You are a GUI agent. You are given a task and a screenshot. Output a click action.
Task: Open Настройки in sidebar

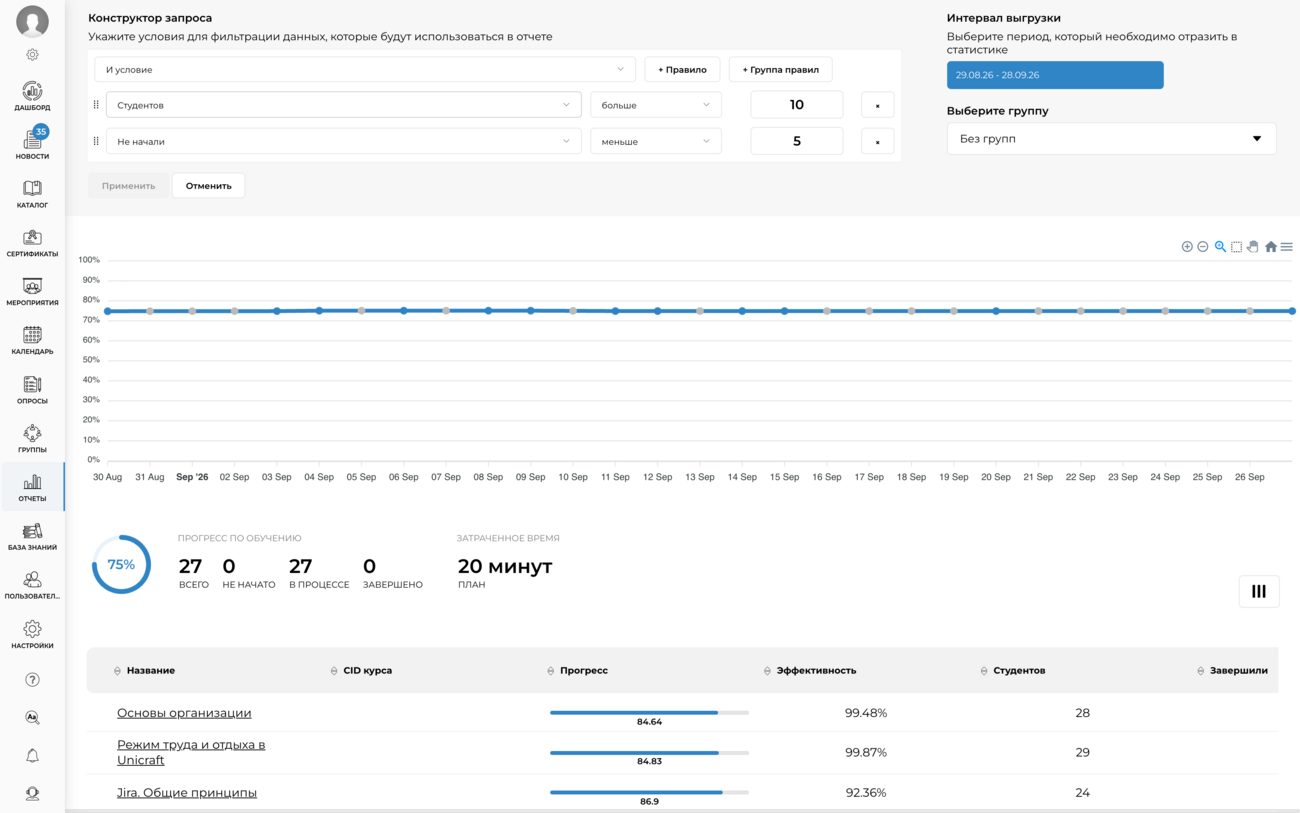click(32, 635)
